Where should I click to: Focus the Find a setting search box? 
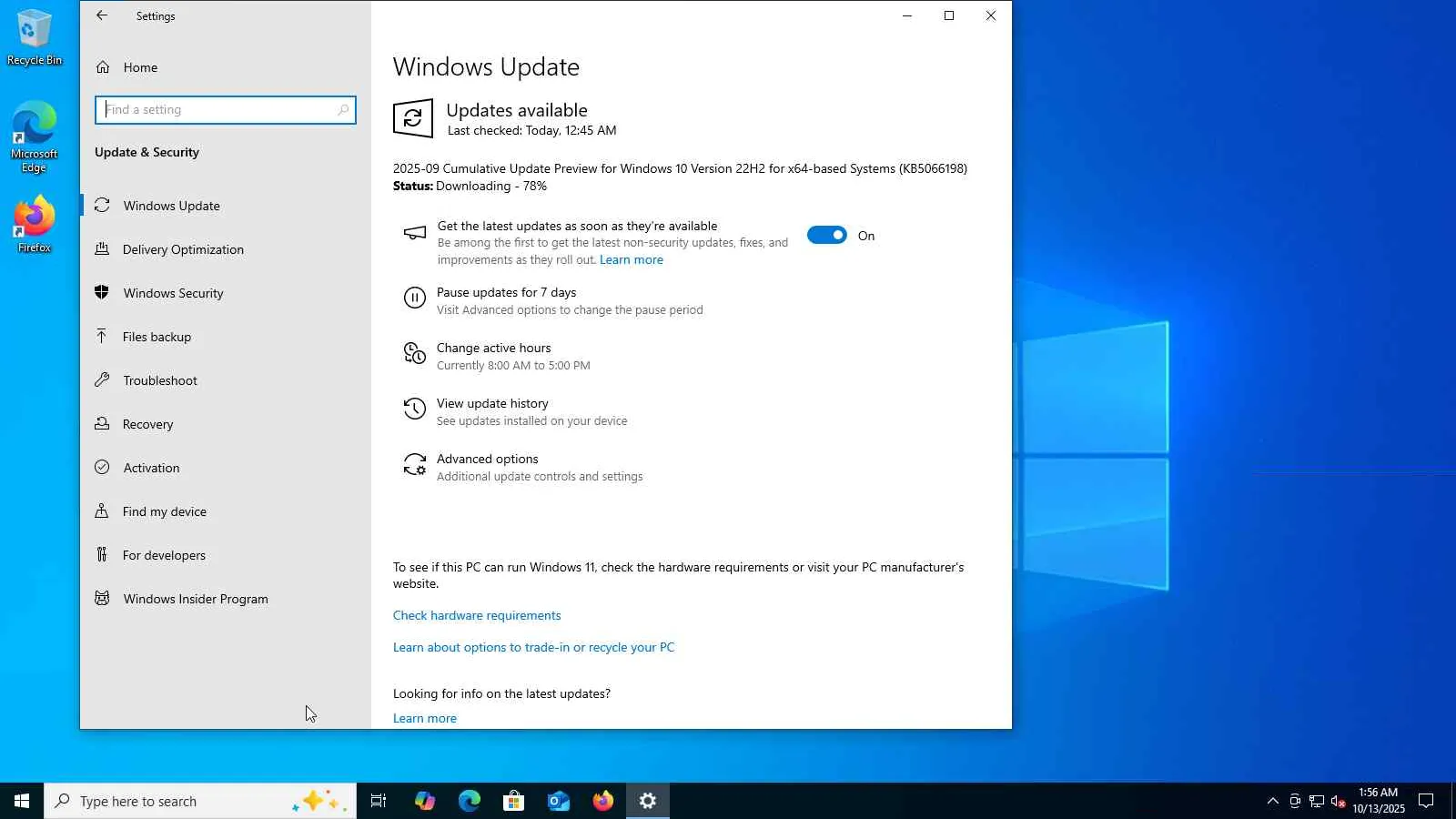[x=225, y=110]
